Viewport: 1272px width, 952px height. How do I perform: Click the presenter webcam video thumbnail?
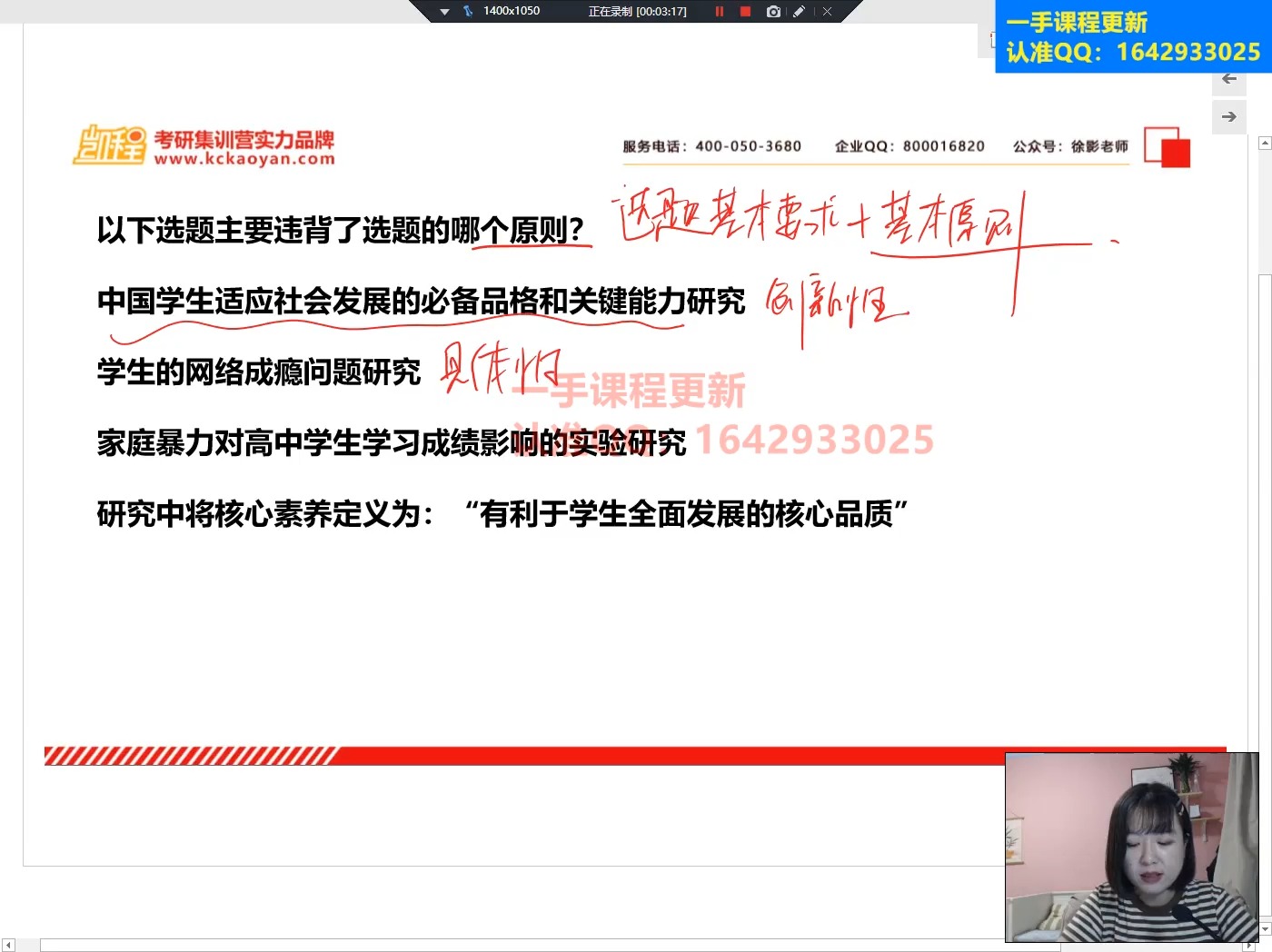pyautogui.click(x=1132, y=848)
